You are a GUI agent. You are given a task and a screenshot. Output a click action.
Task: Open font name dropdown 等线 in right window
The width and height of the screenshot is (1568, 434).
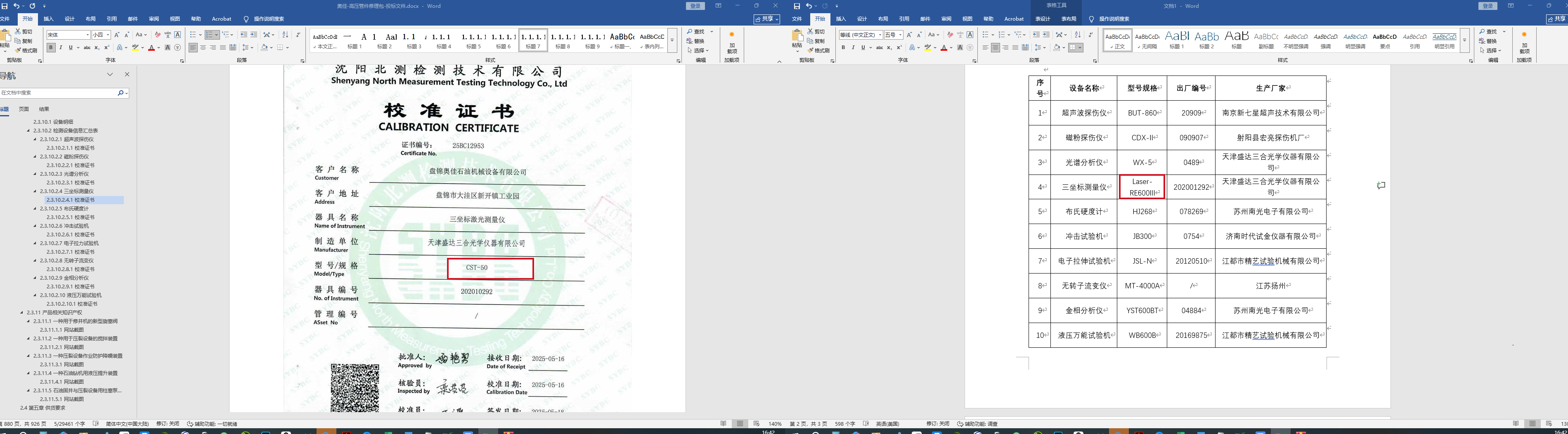click(x=880, y=35)
